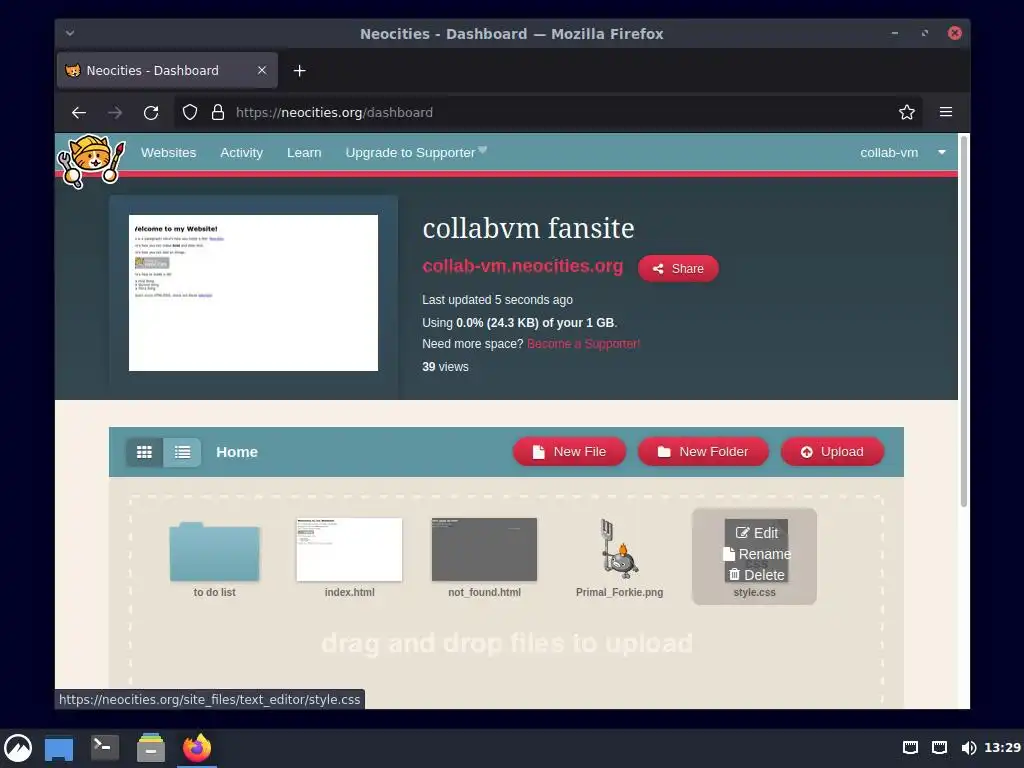Click the page vertical scrollbar

(963, 321)
